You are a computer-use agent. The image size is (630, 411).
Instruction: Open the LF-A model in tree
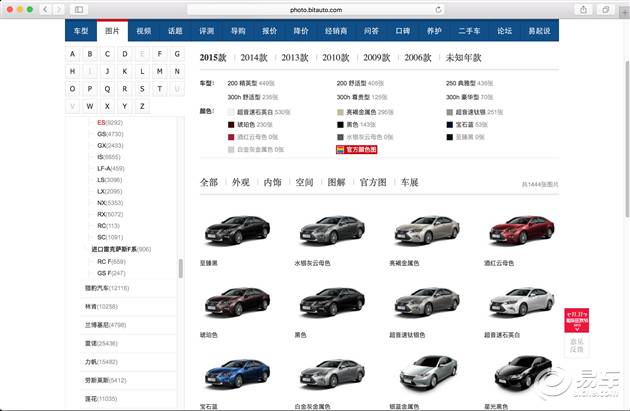tap(111, 169)
